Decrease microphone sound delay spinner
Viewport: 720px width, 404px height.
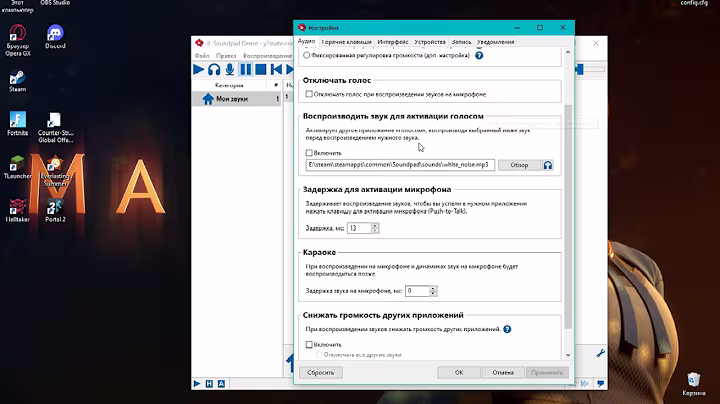pos(433,293)
